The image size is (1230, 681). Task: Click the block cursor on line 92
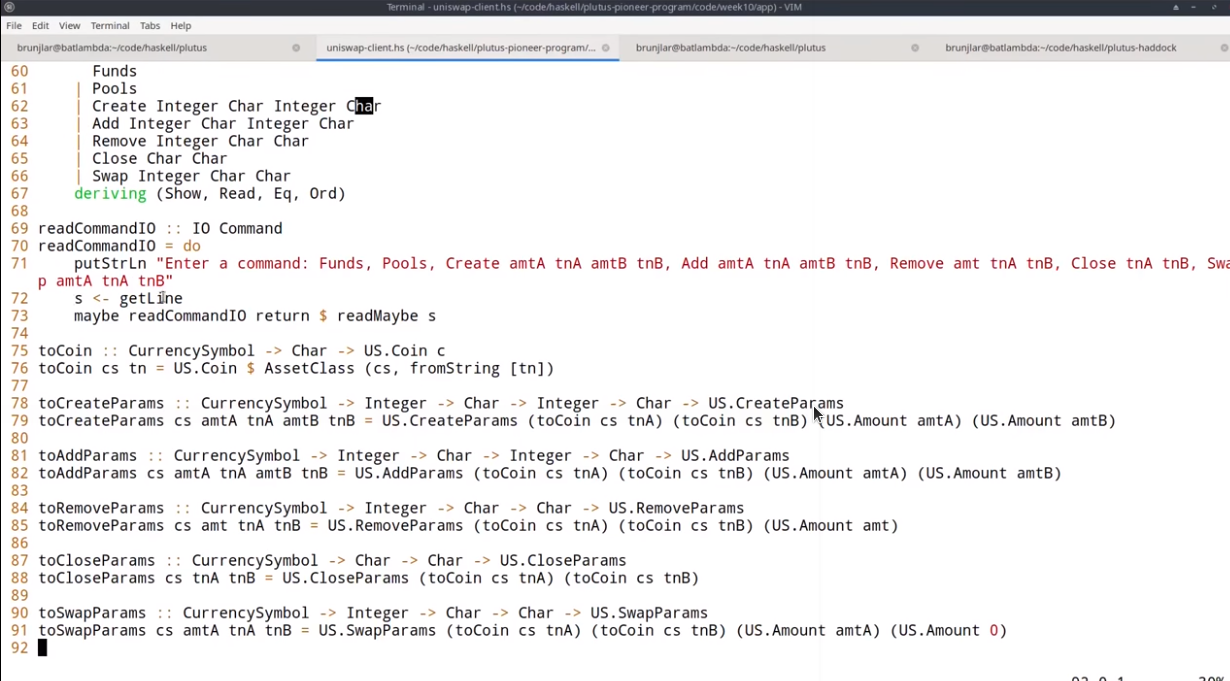click(42, 648)
